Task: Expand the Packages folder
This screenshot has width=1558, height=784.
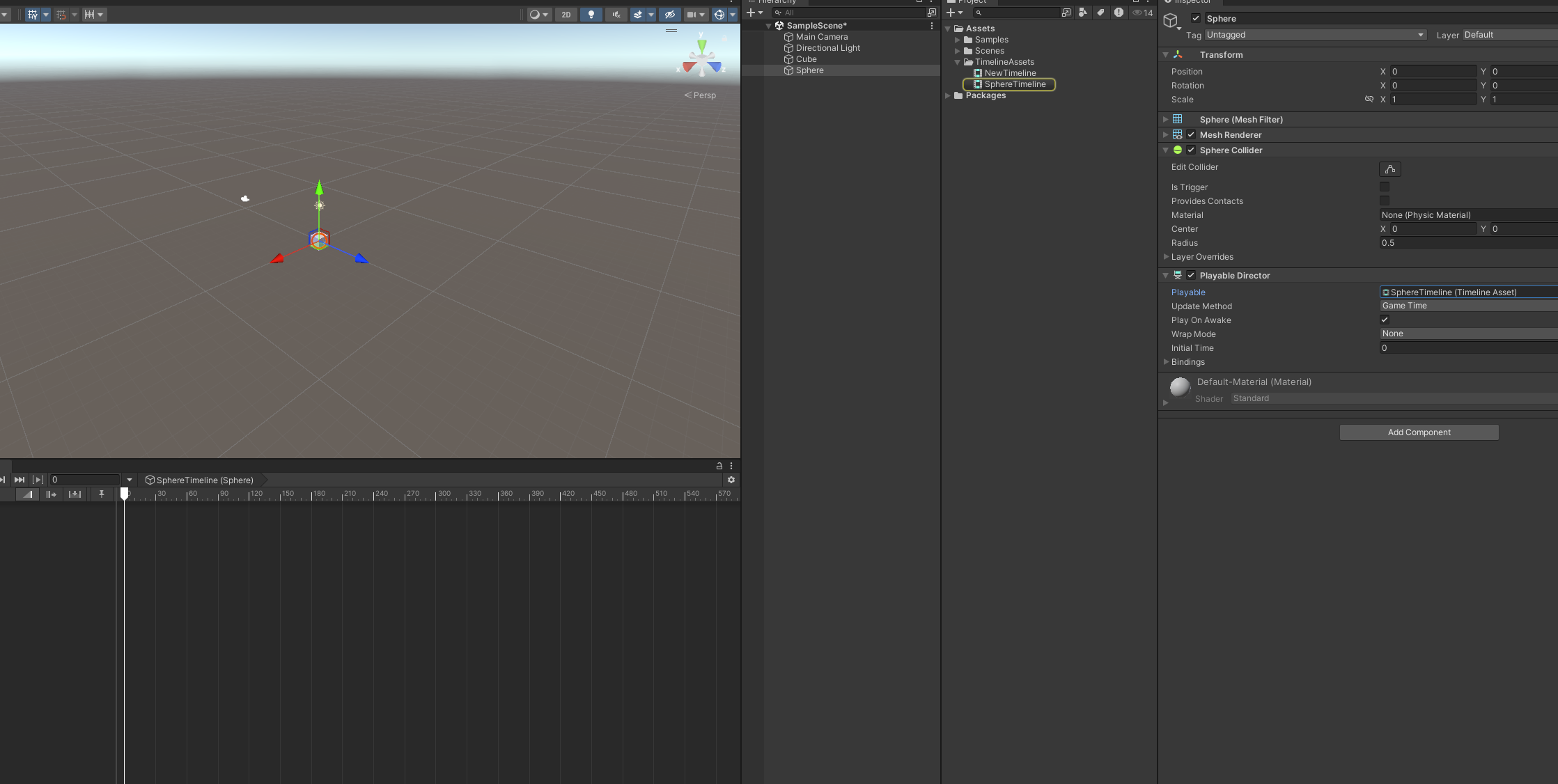Action: pyautogui.click(x=948, y=95)
